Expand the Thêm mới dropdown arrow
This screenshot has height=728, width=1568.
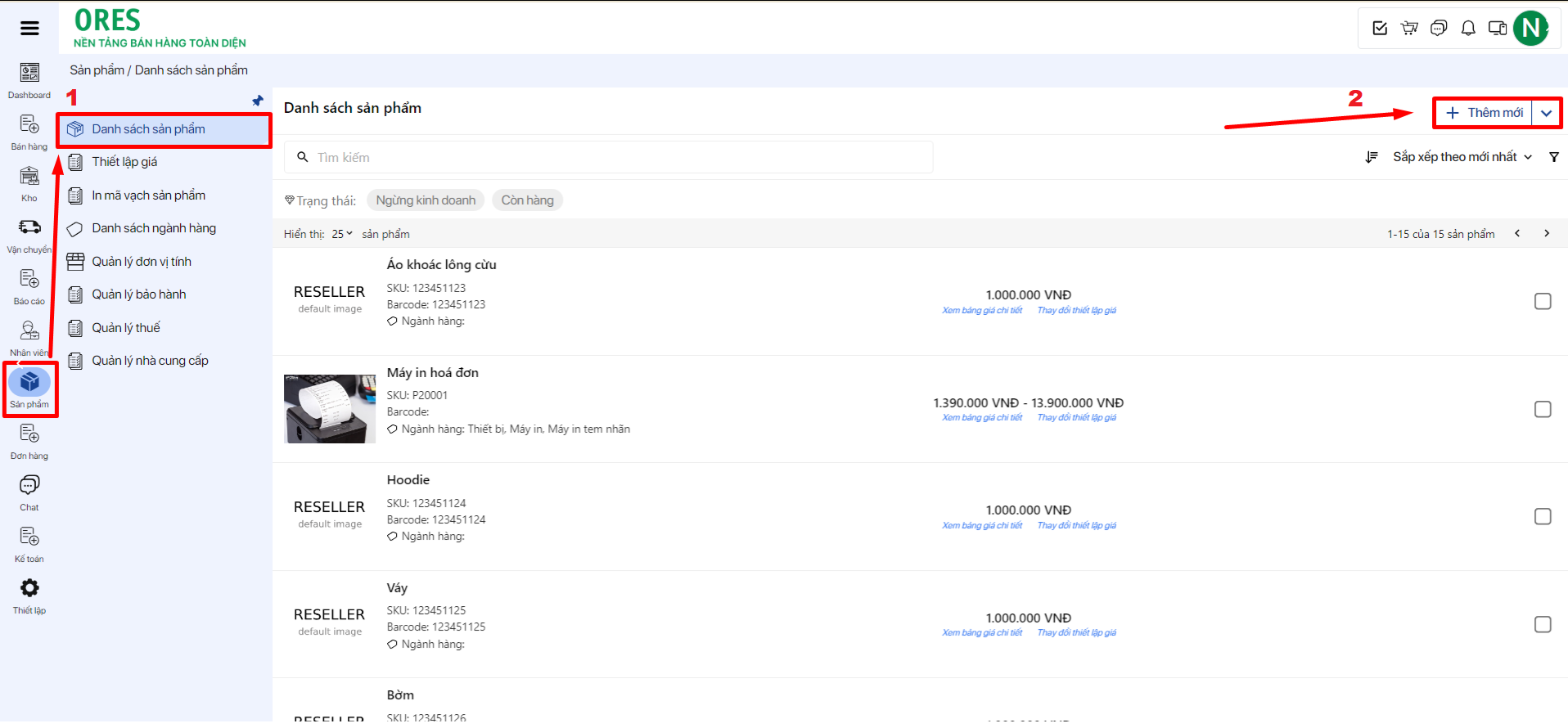click(x=1546, y=114)
